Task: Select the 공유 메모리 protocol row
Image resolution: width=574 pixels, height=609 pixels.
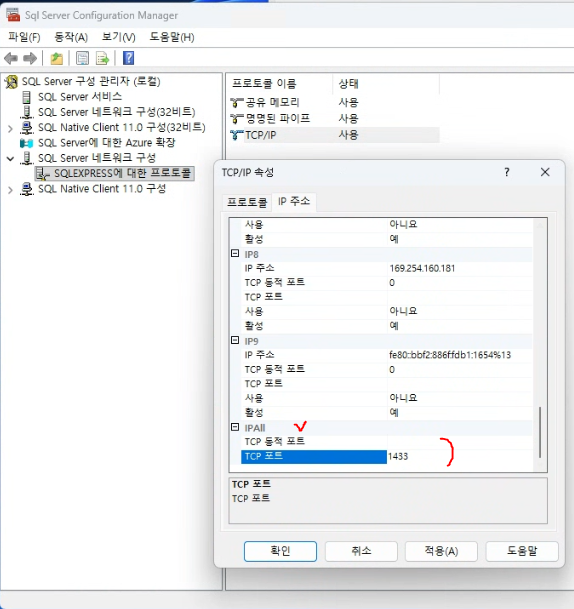Action: pyautogui.click(x=334, y=103)
